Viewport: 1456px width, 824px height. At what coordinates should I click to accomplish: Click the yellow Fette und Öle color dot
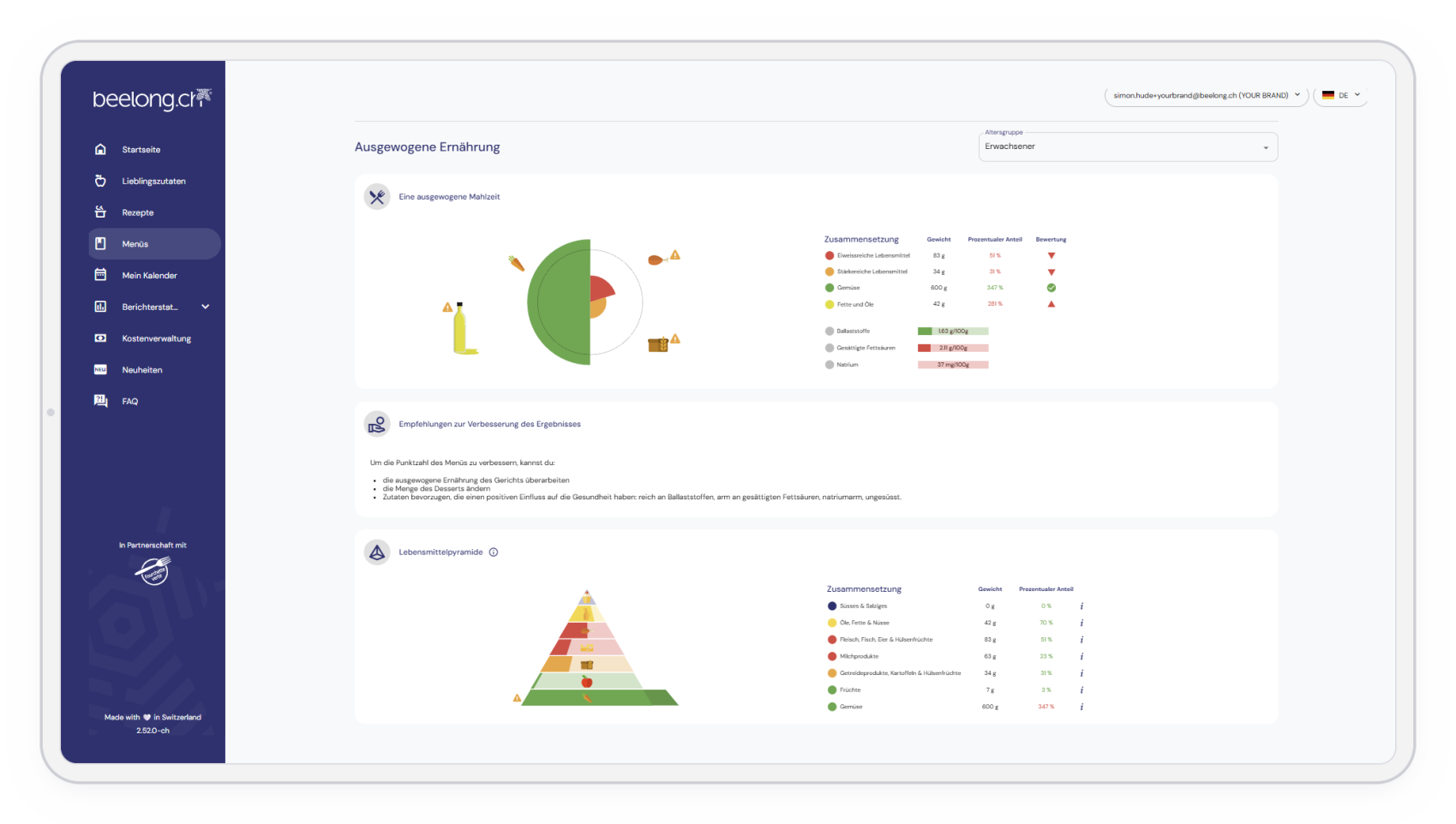pyautogui.click(x=830, y=304)
